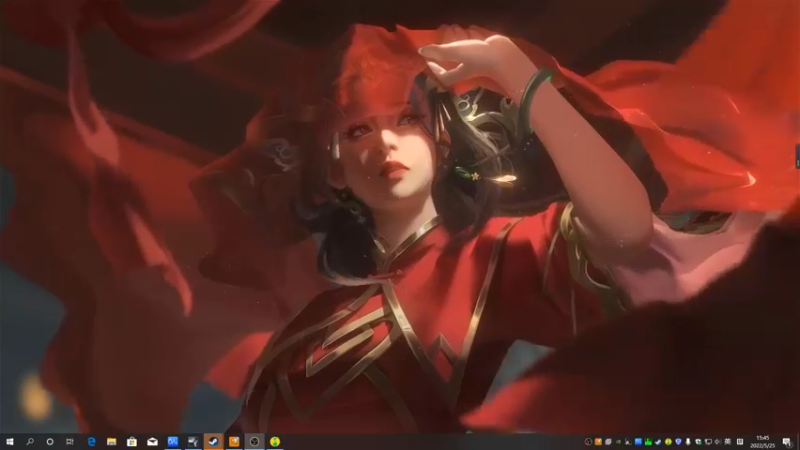This screenshot has width=800, height=450.
Task: Click the yellow-green round tray icon
Action: click(668, 442)
